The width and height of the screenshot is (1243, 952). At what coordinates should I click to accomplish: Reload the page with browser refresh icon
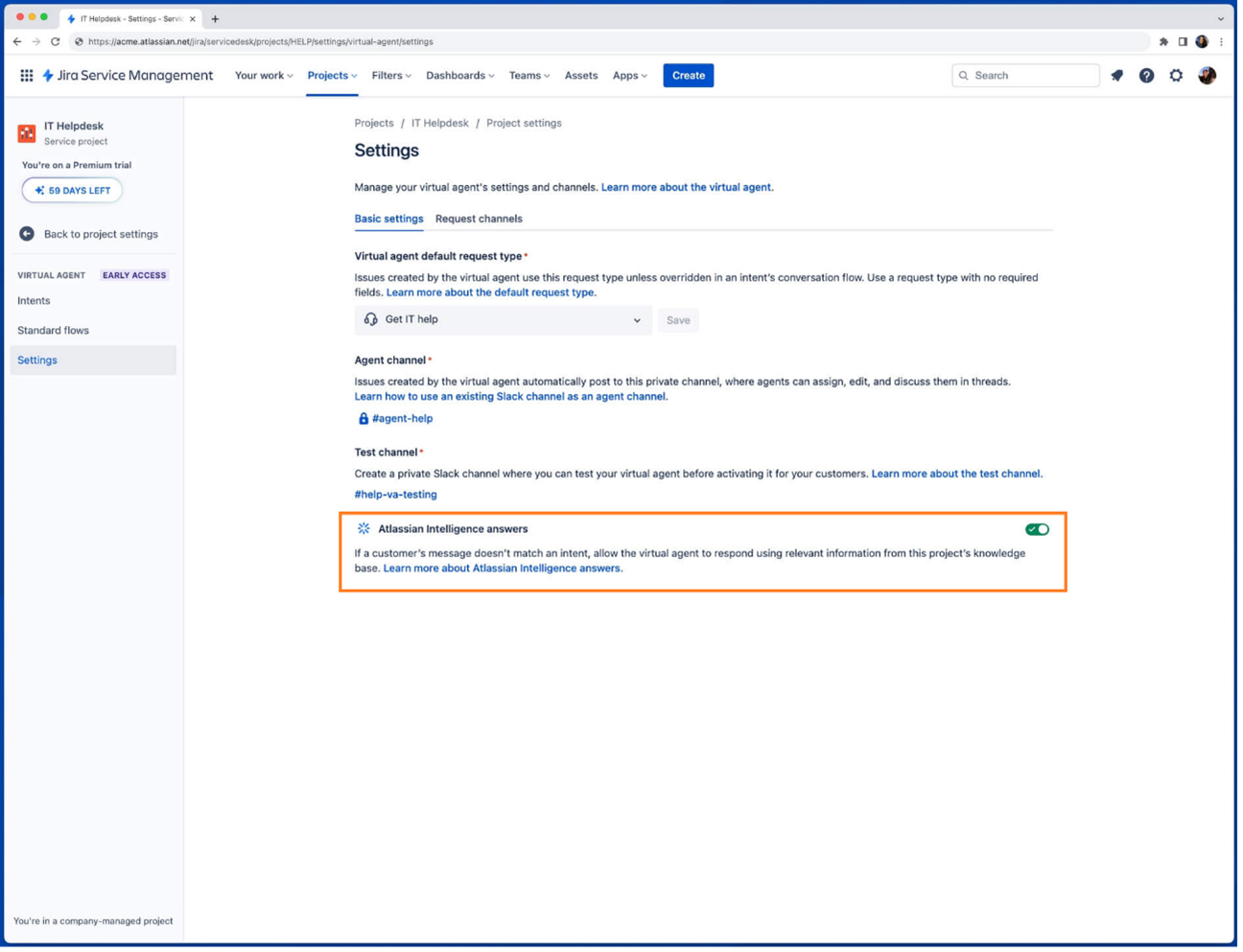[56, 42]
